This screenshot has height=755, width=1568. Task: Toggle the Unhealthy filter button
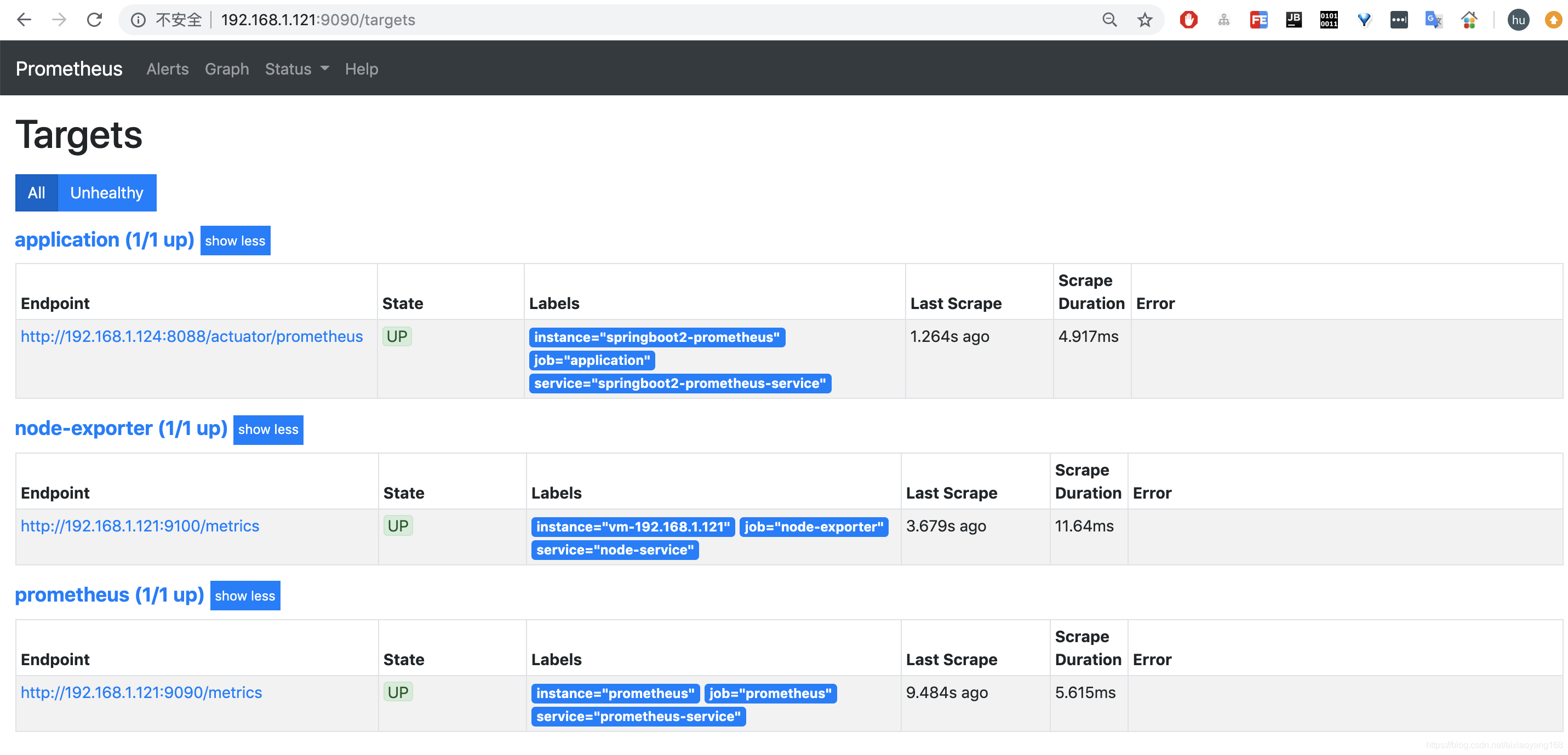pos(107,193)
